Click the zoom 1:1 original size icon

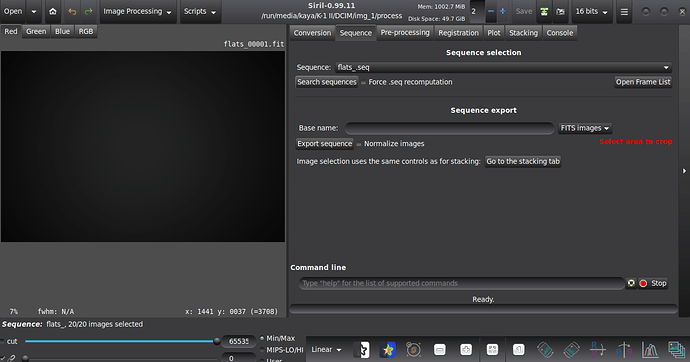tap(519, 350)
